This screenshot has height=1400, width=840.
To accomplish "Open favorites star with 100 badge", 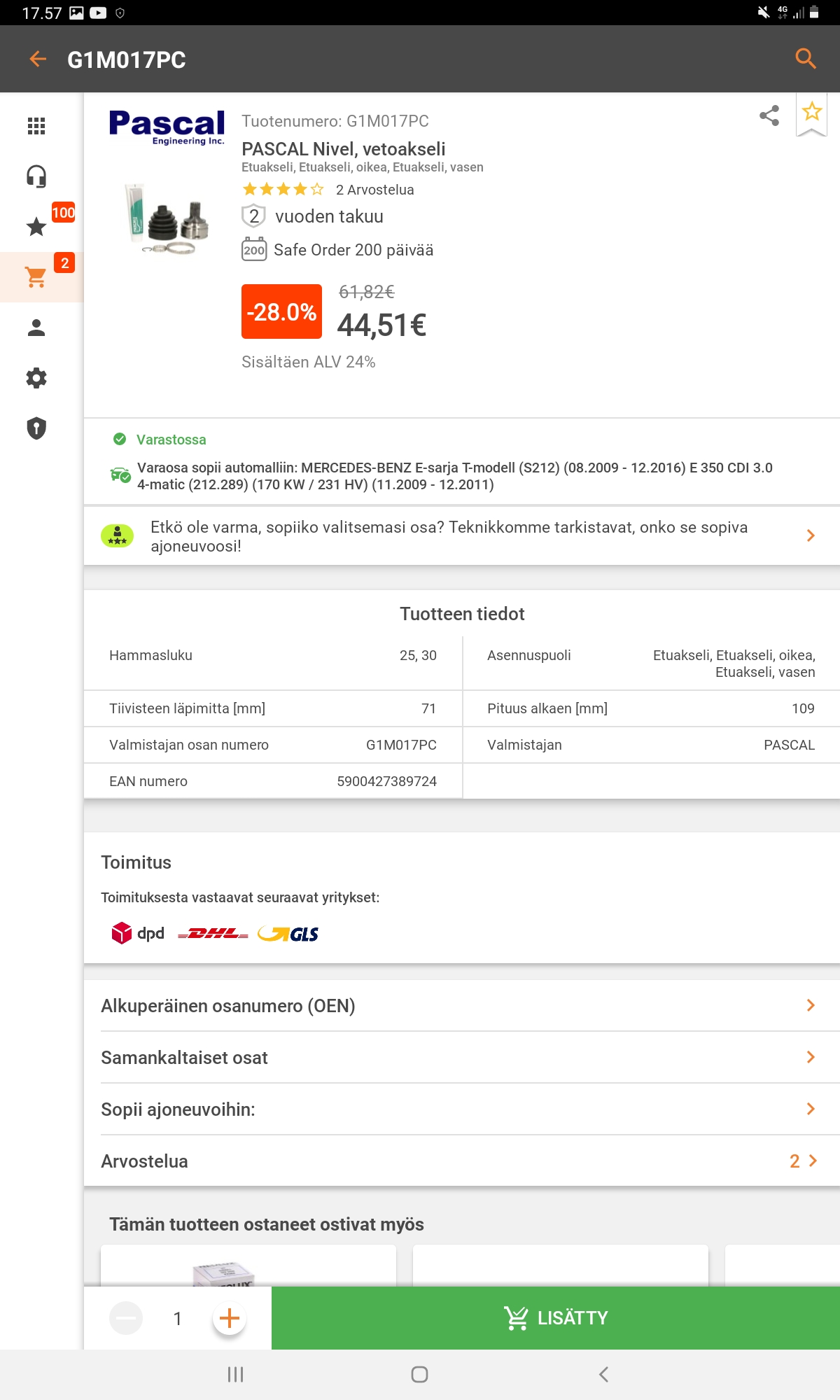I will point(36,226).
